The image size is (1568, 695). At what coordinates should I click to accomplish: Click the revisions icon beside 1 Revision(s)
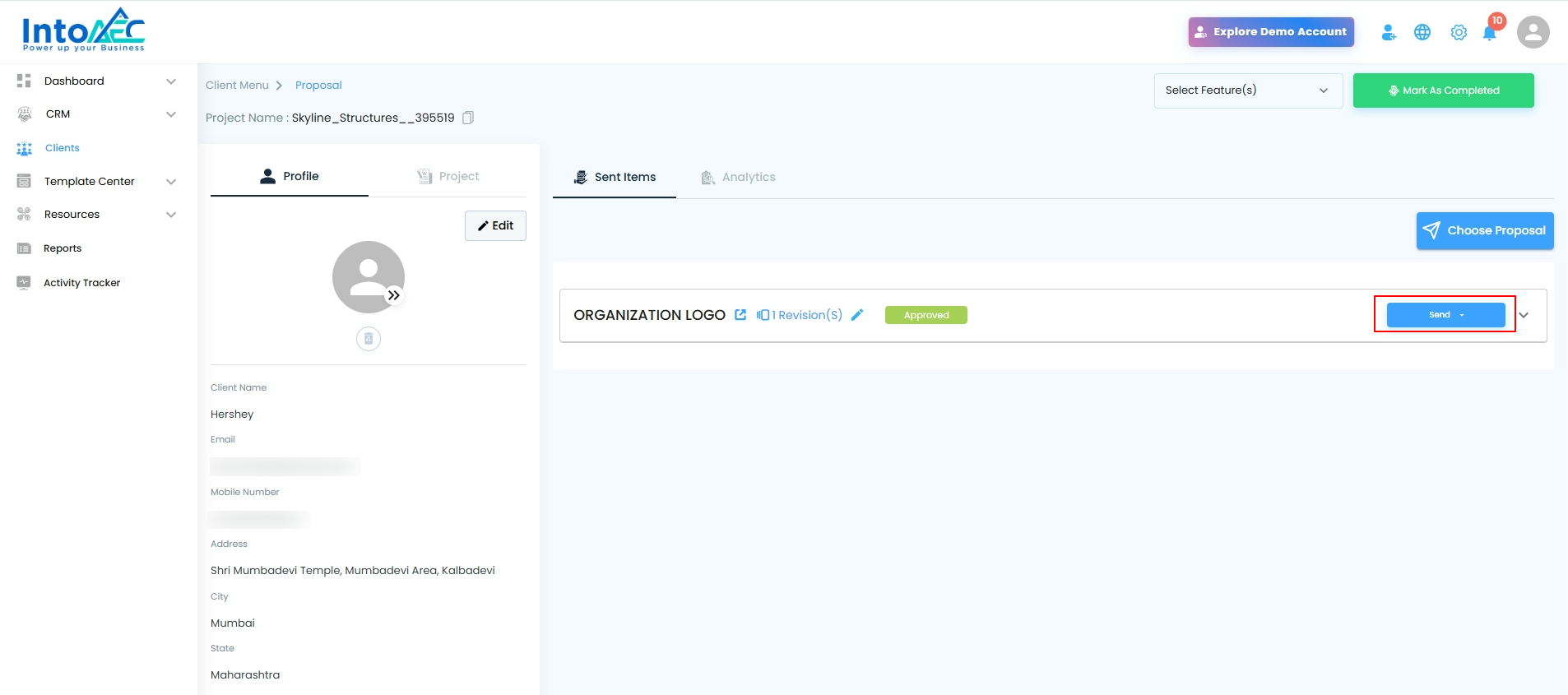(x=763, y=315)
